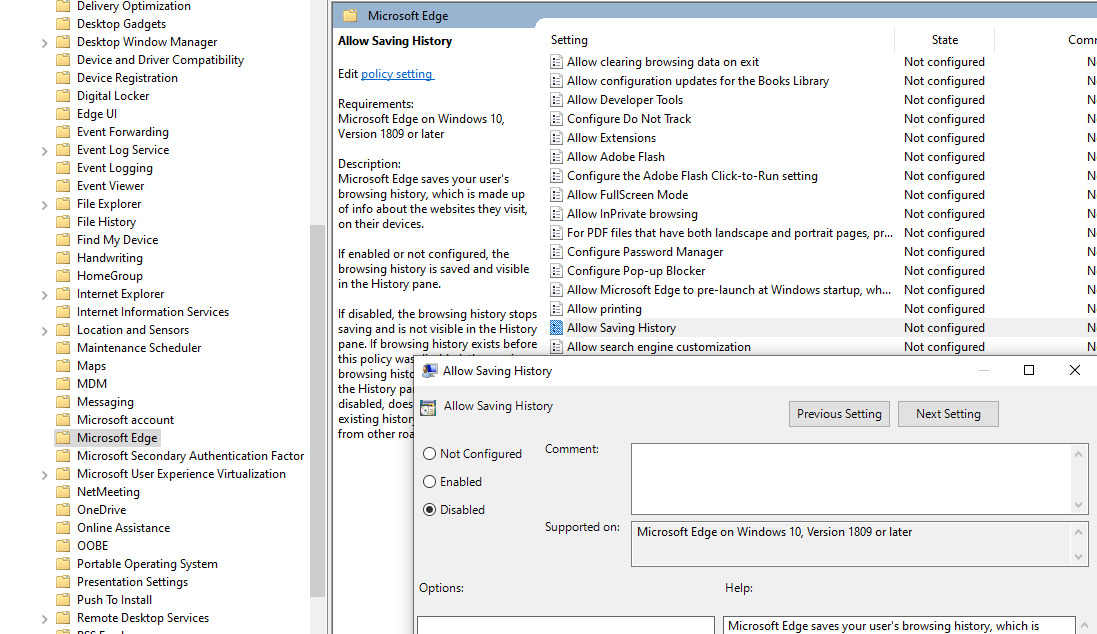Sort by the State column header
The image size is (1097, 634).
(944, 40)
